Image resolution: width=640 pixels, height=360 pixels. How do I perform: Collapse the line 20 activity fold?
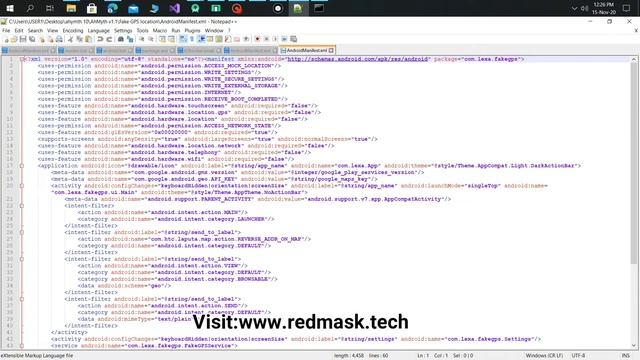(22, 186)
